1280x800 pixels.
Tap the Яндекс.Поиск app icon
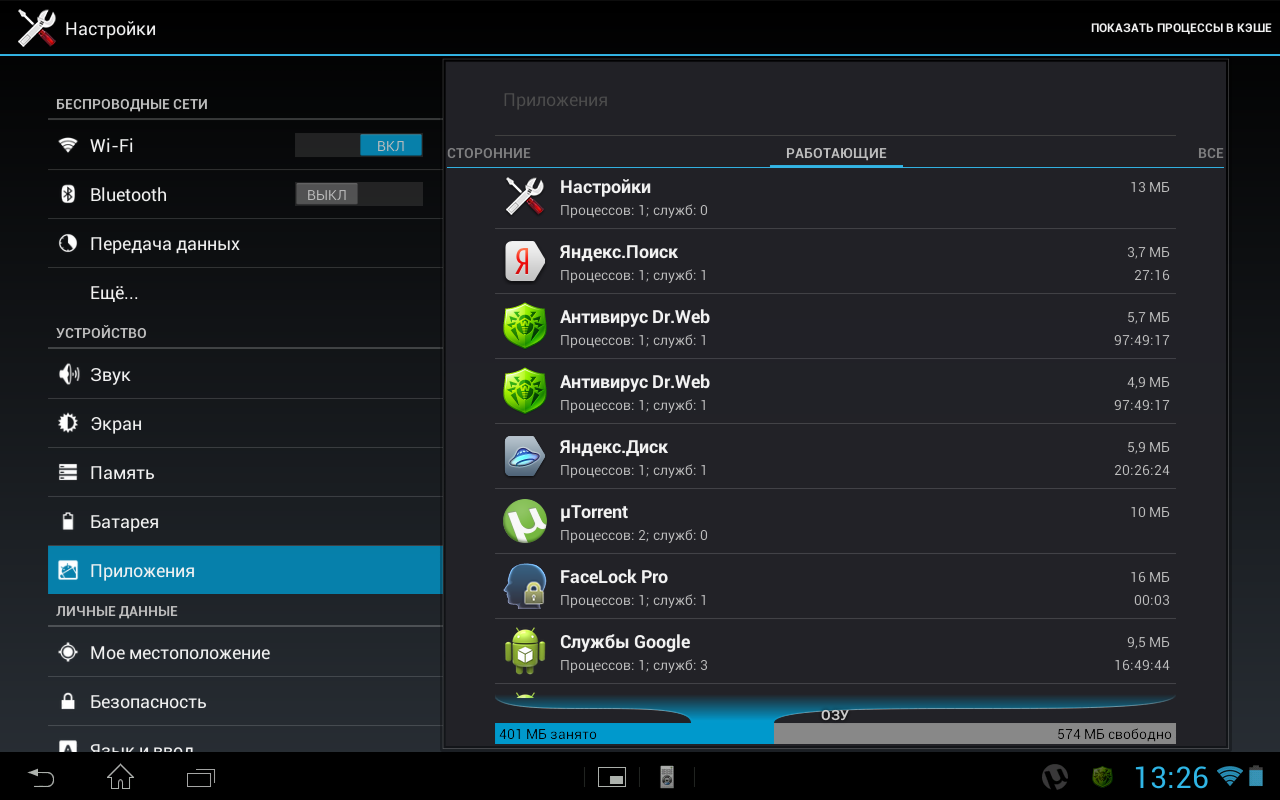[524, 261]
